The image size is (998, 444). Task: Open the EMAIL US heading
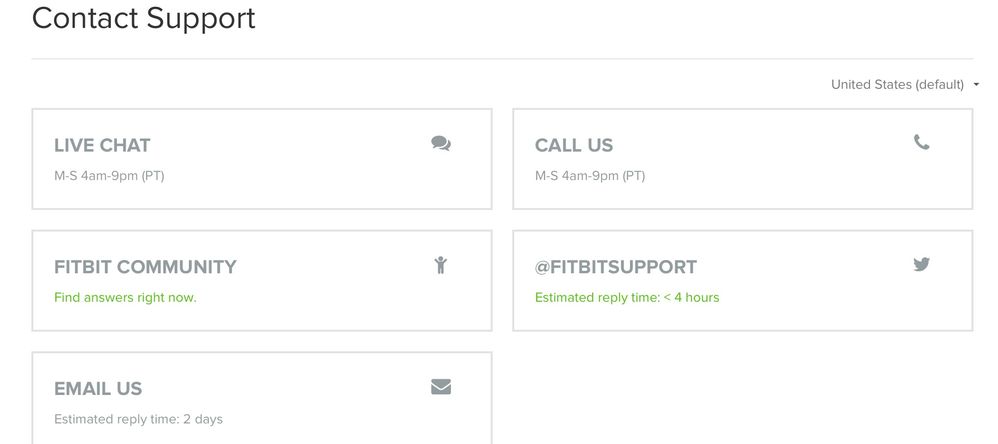(98, 389)
